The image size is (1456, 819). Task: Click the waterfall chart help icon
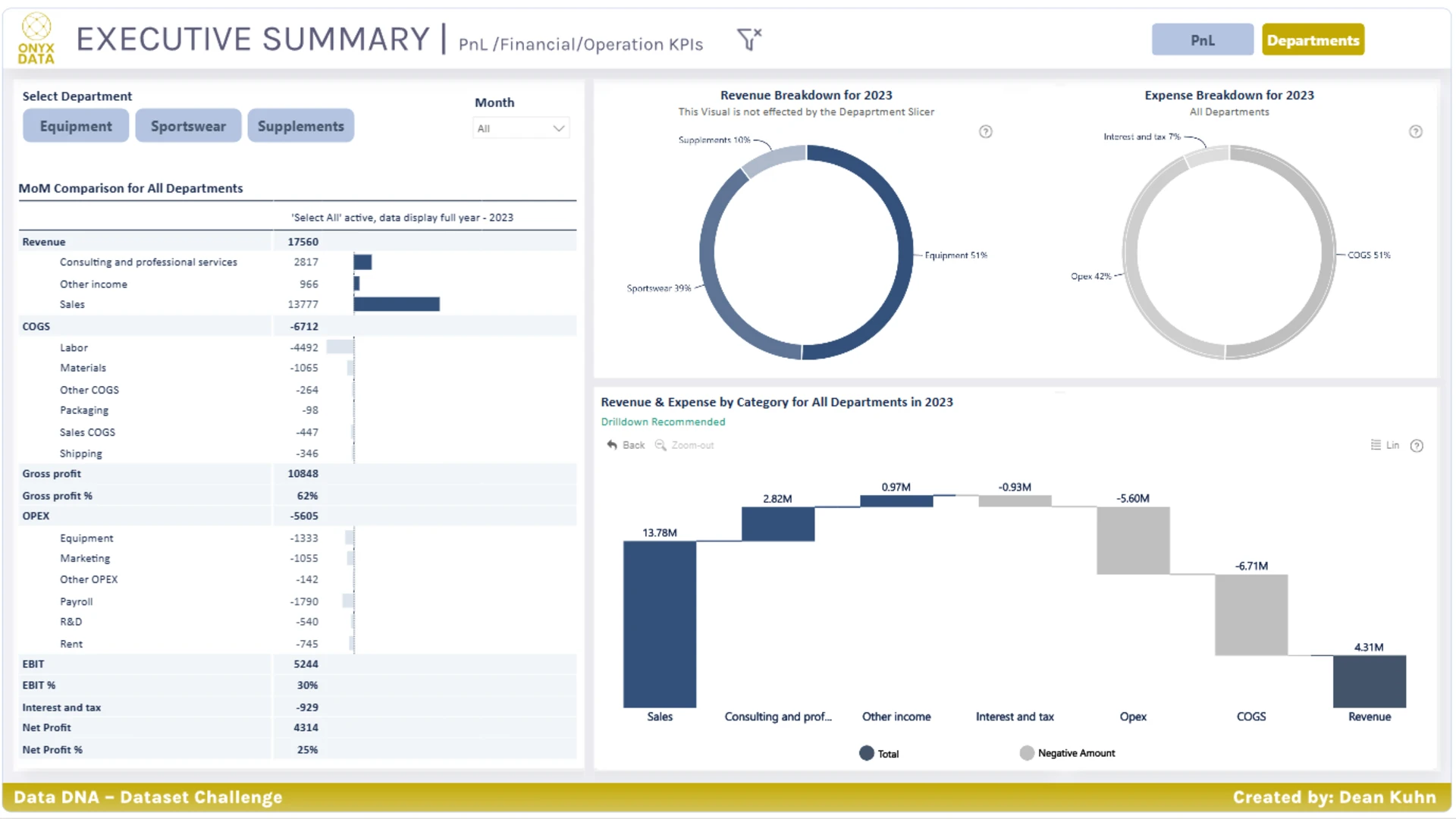(1416, 446)
